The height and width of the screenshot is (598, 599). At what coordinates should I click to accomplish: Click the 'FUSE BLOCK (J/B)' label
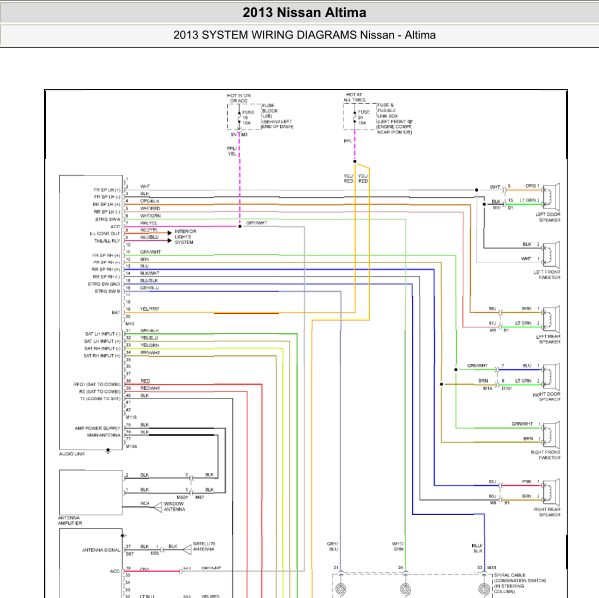point(270,110)
